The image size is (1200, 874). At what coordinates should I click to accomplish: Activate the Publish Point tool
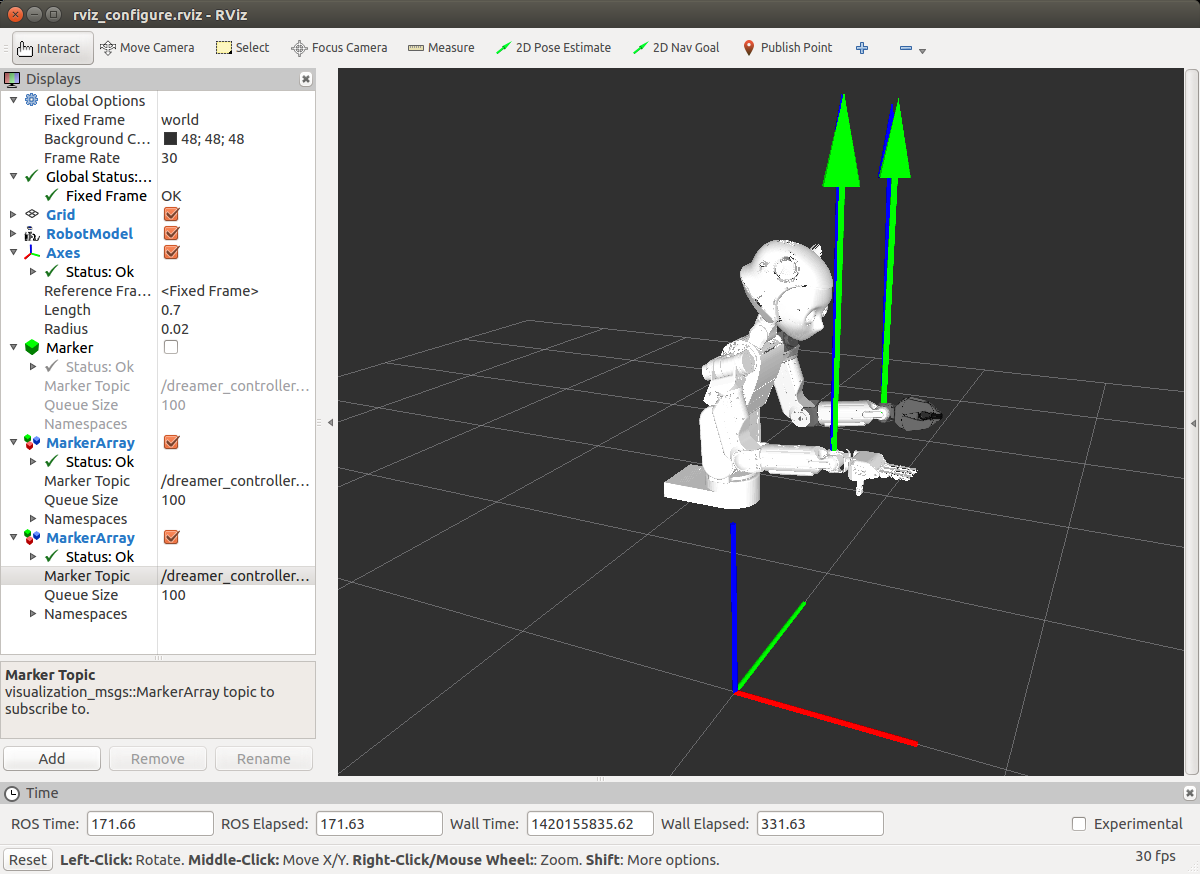pos(787,48)
